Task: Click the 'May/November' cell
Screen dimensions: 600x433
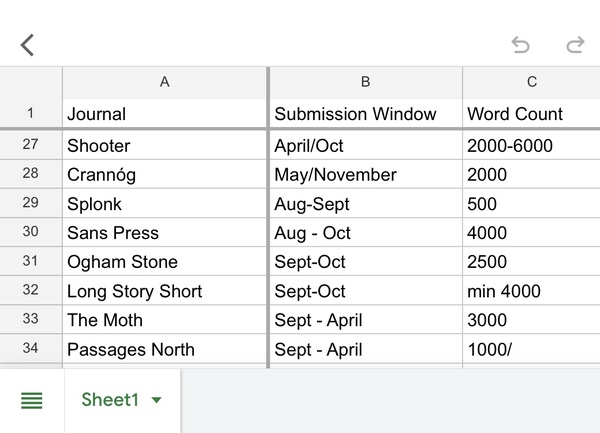Action: tap(366, 174)
